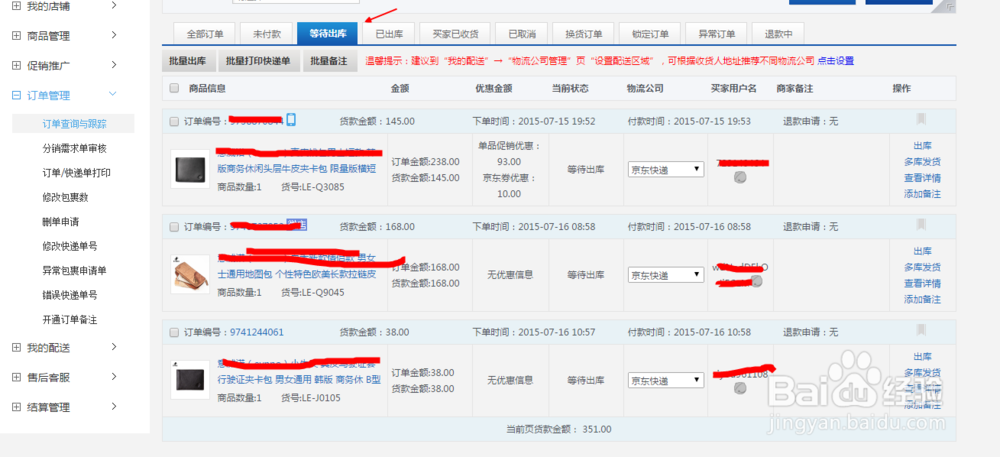
Task: Open the black wallet thumbnail for LE-Q3085
Action: pyautogui.click(x=190, y=169)
